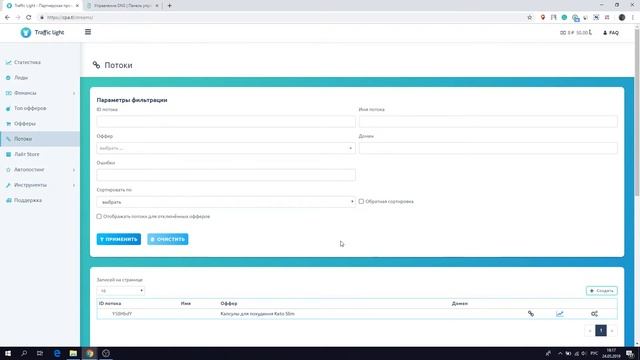Open settings gears icon for the stream row
This screenshot has width=640, height=360.
(594, 313)
